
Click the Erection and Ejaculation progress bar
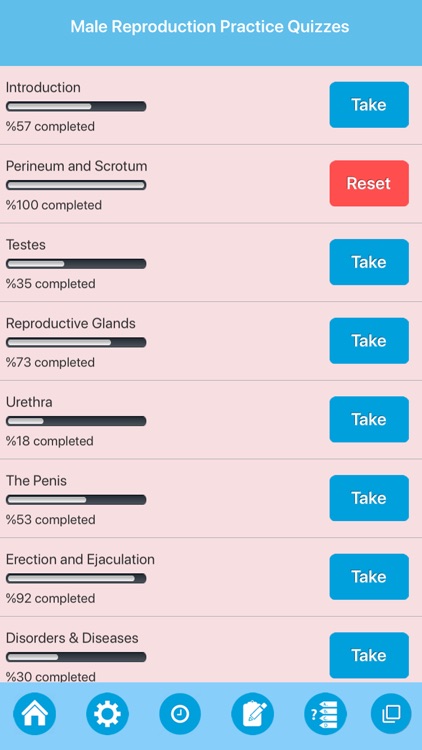coord(76,578)
